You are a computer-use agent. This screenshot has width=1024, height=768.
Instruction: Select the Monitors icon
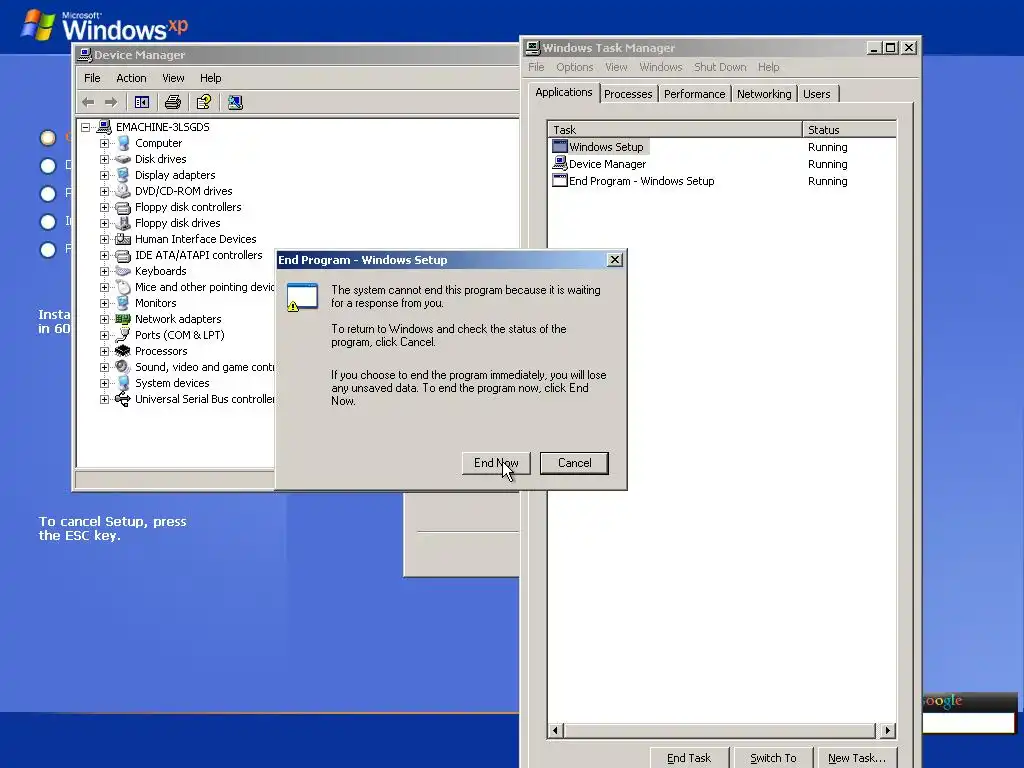[123, 303]
